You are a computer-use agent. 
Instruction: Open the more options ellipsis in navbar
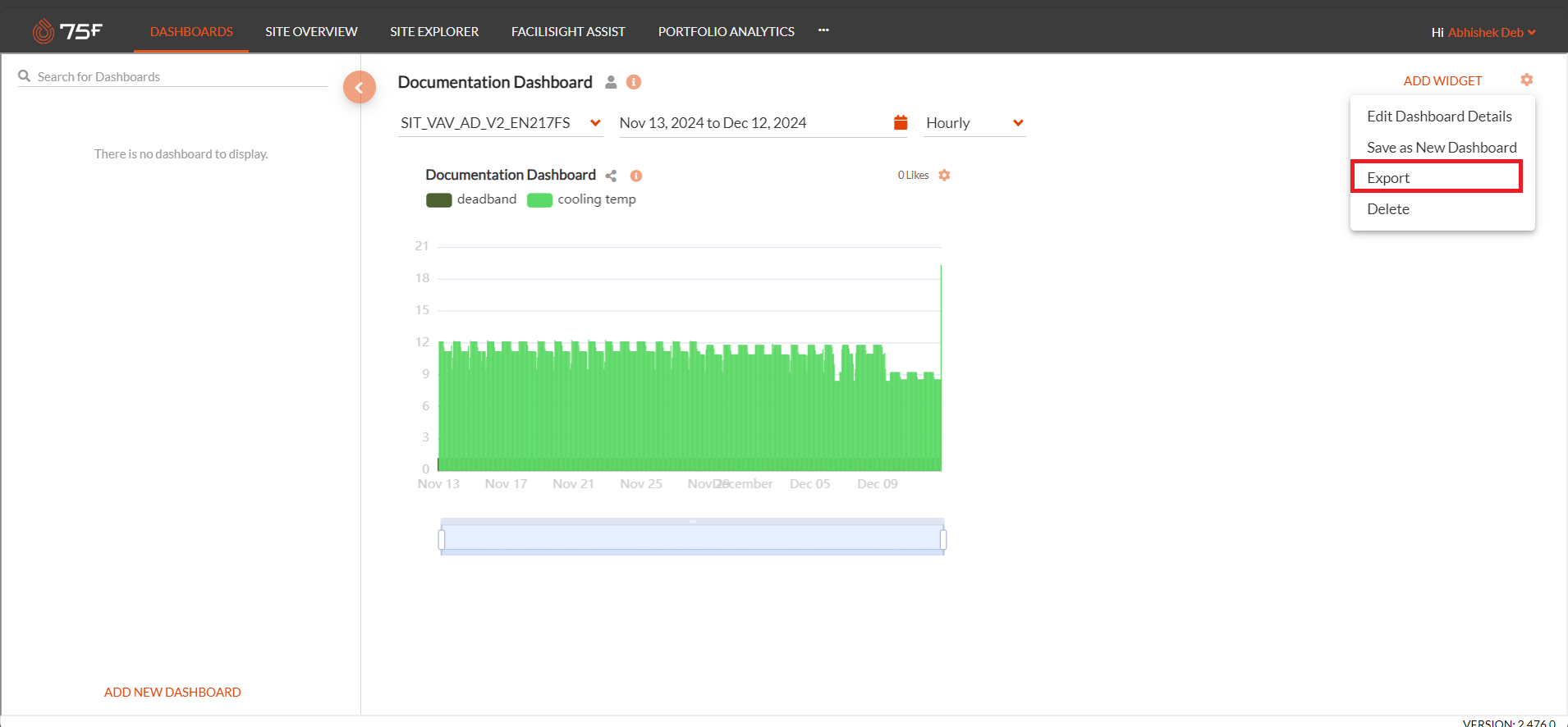[823, 30]
